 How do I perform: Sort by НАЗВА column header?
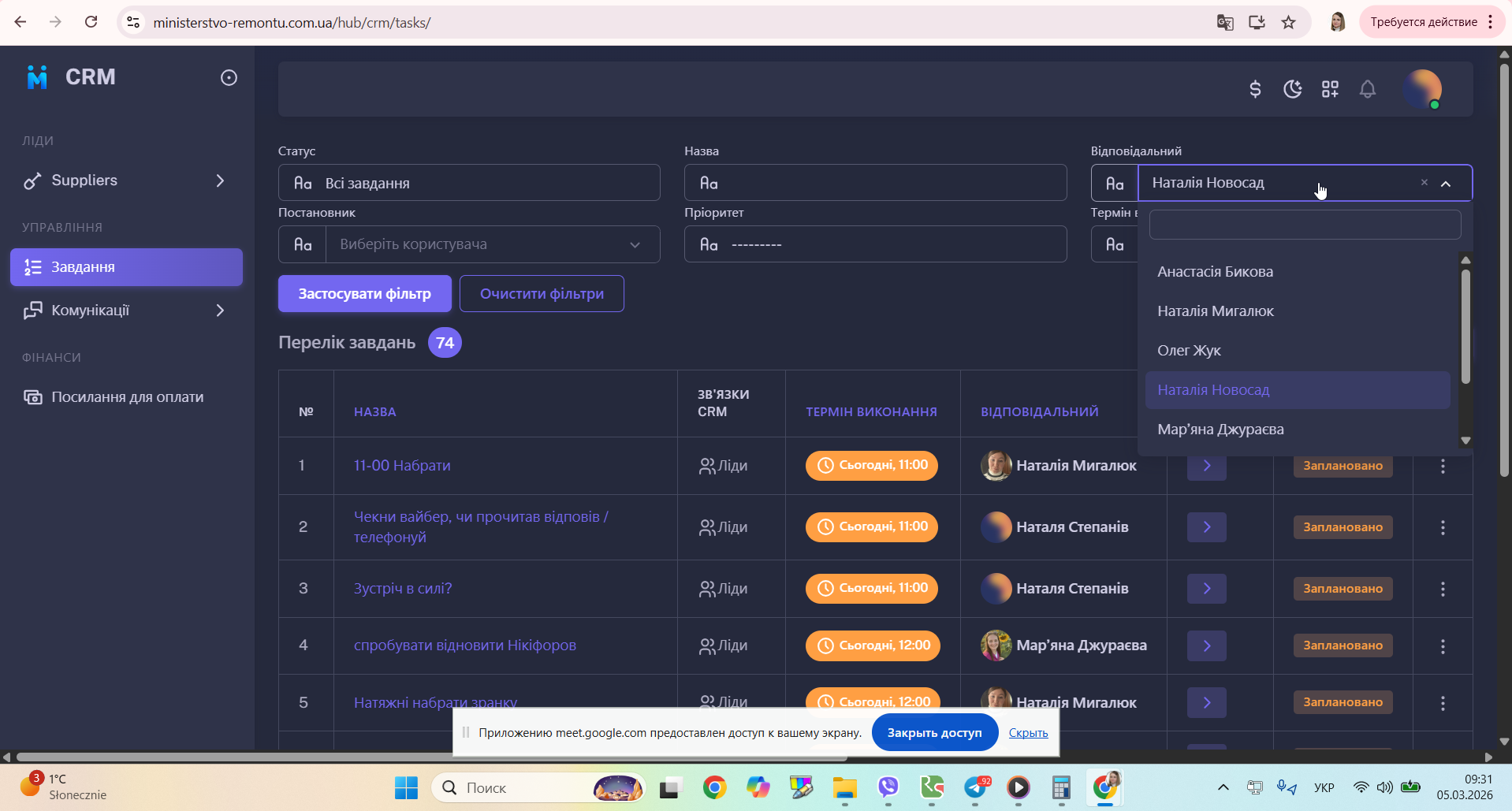pos(375,412)
